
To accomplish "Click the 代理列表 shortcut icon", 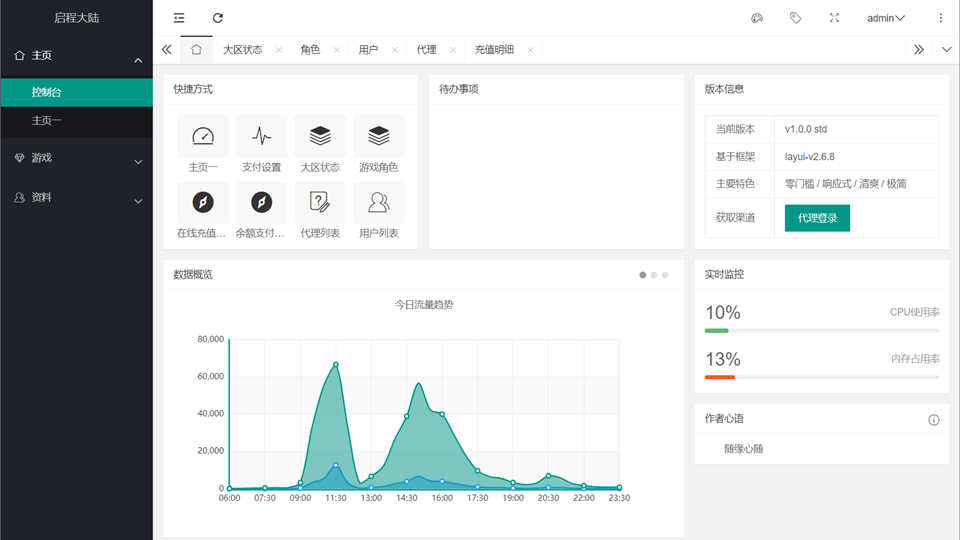I will click(x=320, y=203).
